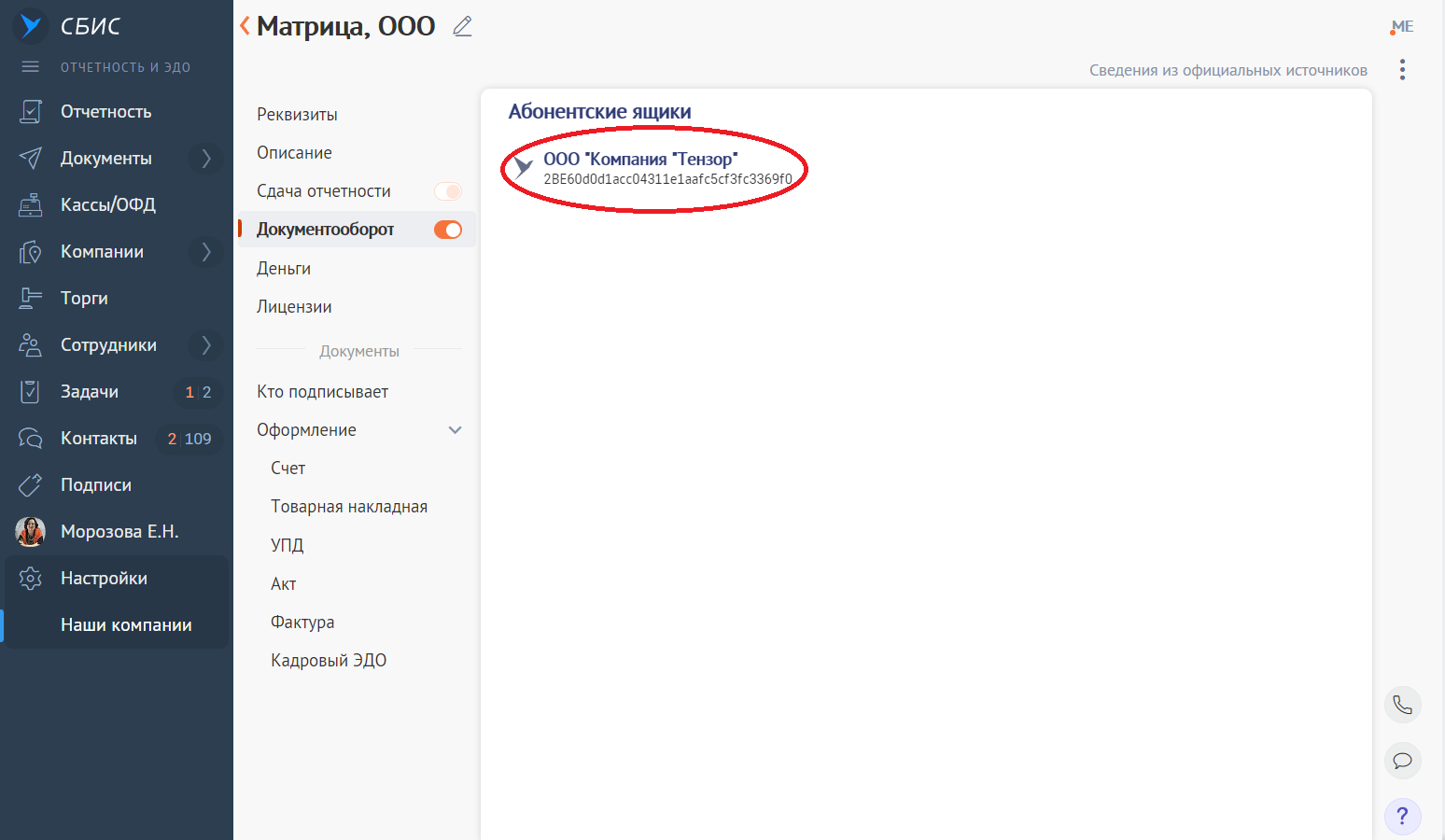Open the chat message bubble icon
Image resolution: width=1445 pixels, height=840 pixels.
tap(1402, 761)
